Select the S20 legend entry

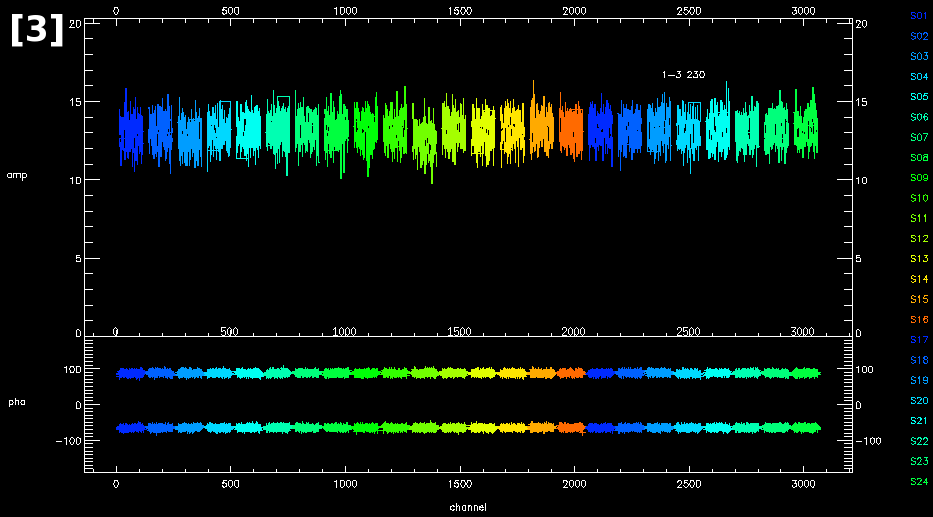(x=919, y=401)
